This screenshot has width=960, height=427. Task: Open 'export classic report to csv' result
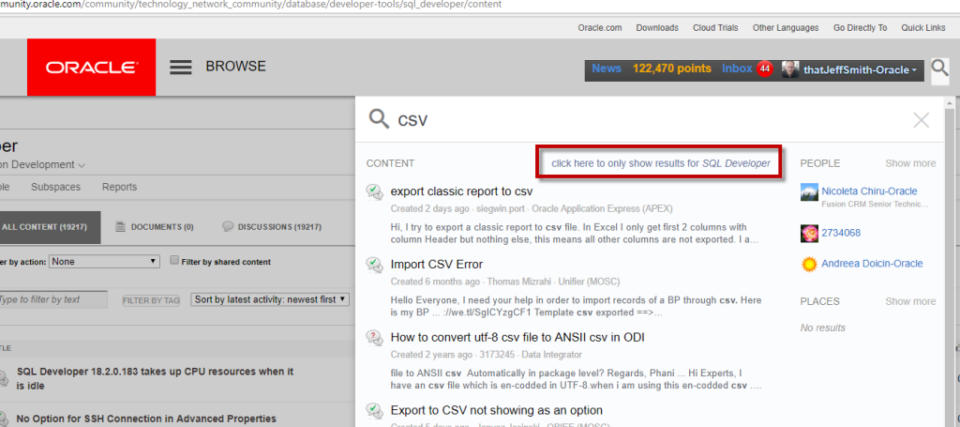(462, 191)
